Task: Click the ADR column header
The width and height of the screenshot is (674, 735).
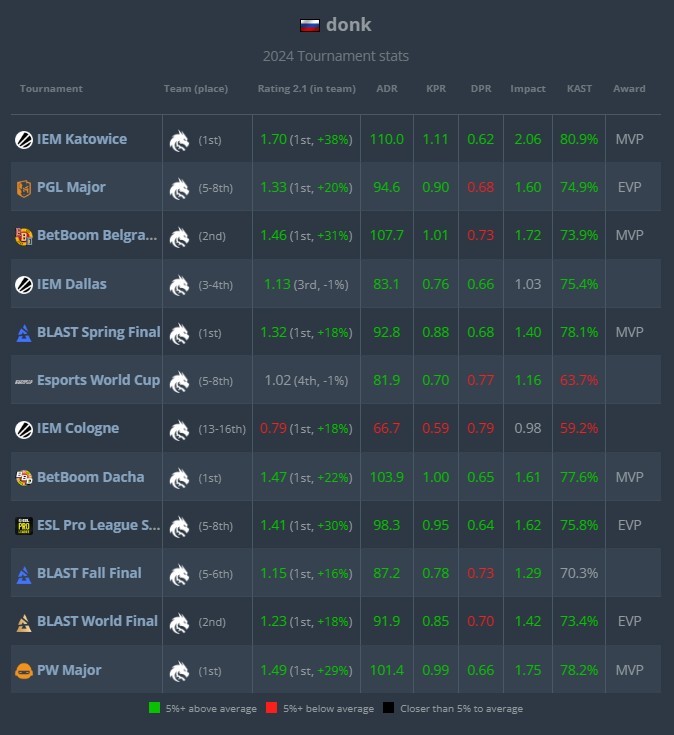Action: point(387,89)
